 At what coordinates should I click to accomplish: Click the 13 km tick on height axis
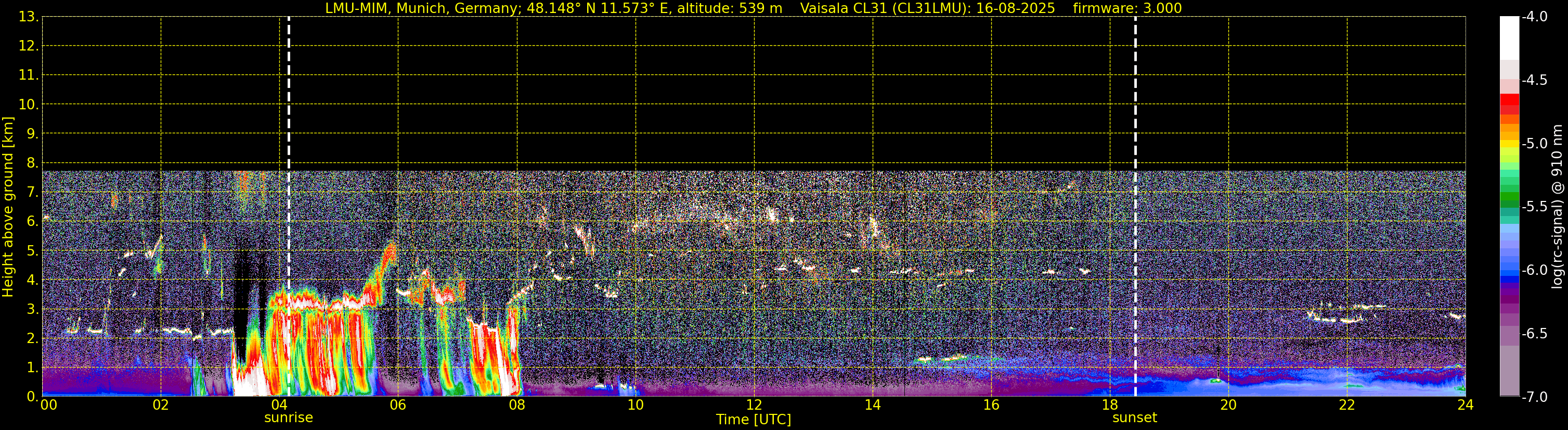28,17
